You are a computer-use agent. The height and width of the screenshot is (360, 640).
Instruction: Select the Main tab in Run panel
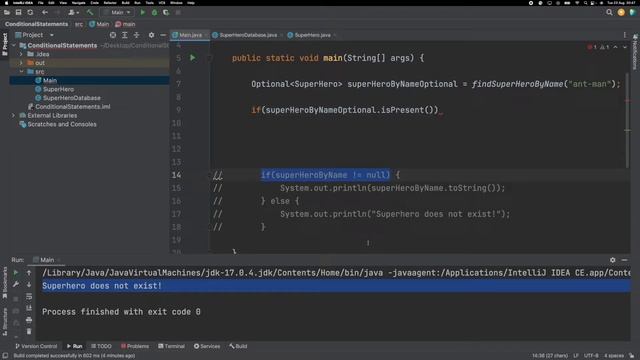pos(46,260)
